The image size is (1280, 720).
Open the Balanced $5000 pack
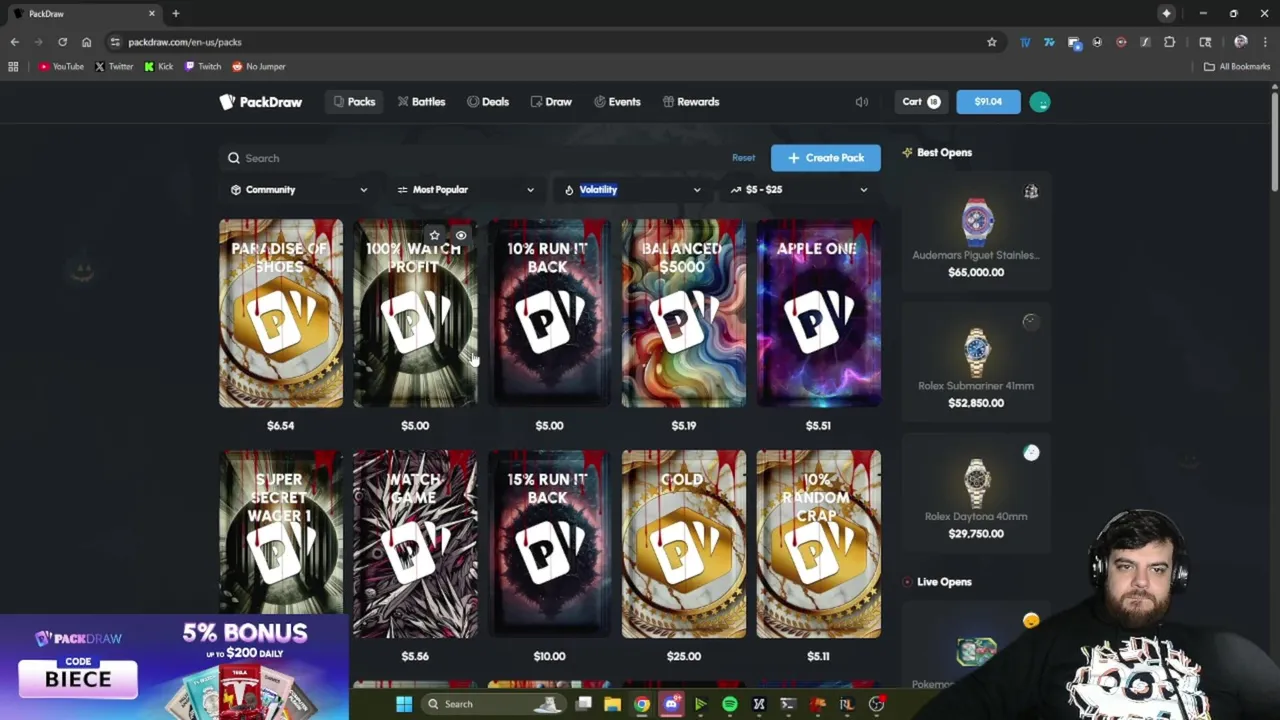[x=683, y=313]
